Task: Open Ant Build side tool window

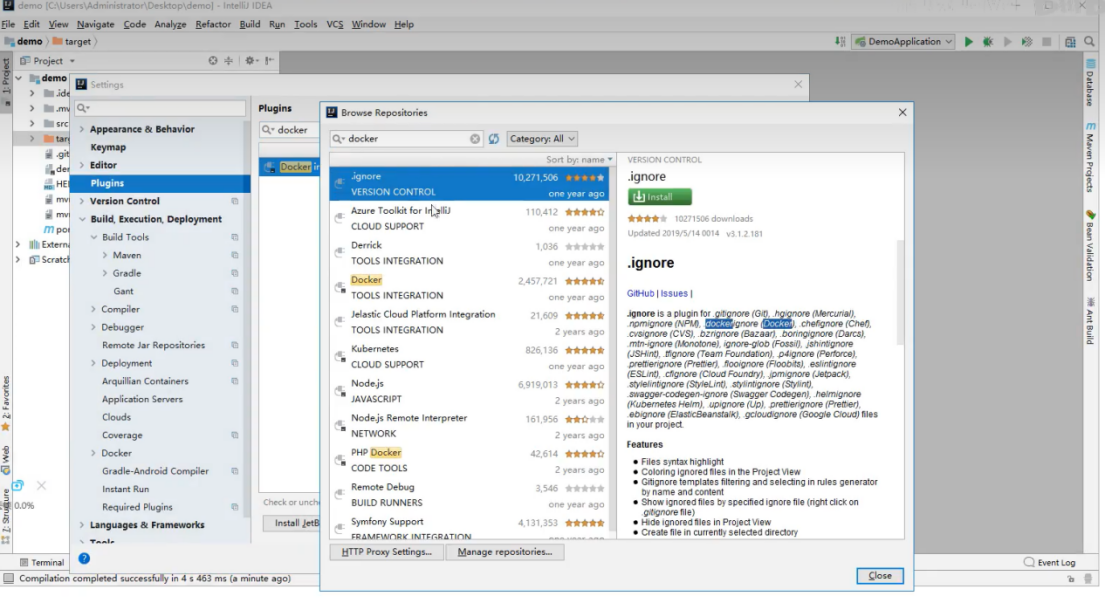Action: pyautogui.click(x=1090, y=321)
